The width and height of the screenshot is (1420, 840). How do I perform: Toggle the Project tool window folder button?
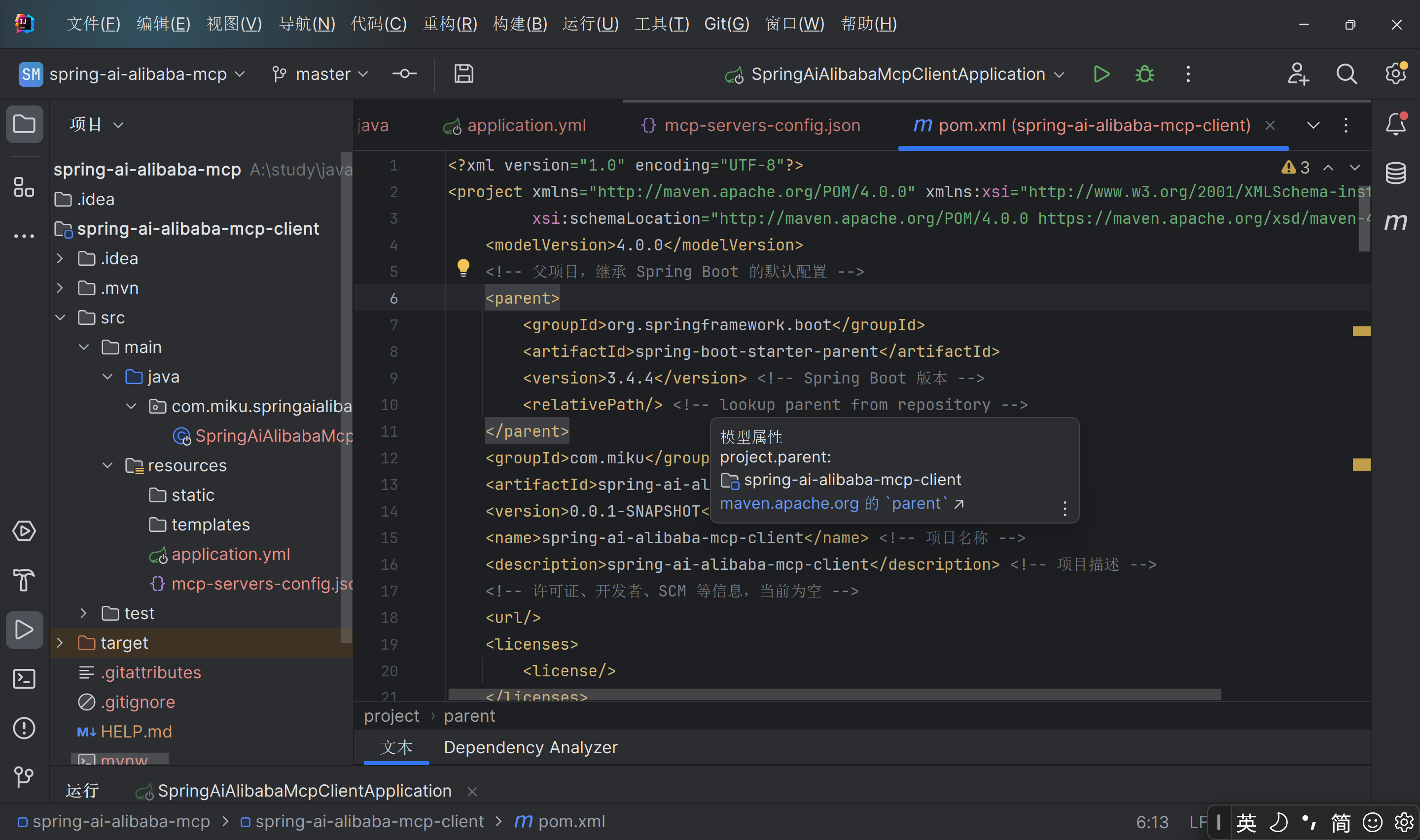(24, 124)
